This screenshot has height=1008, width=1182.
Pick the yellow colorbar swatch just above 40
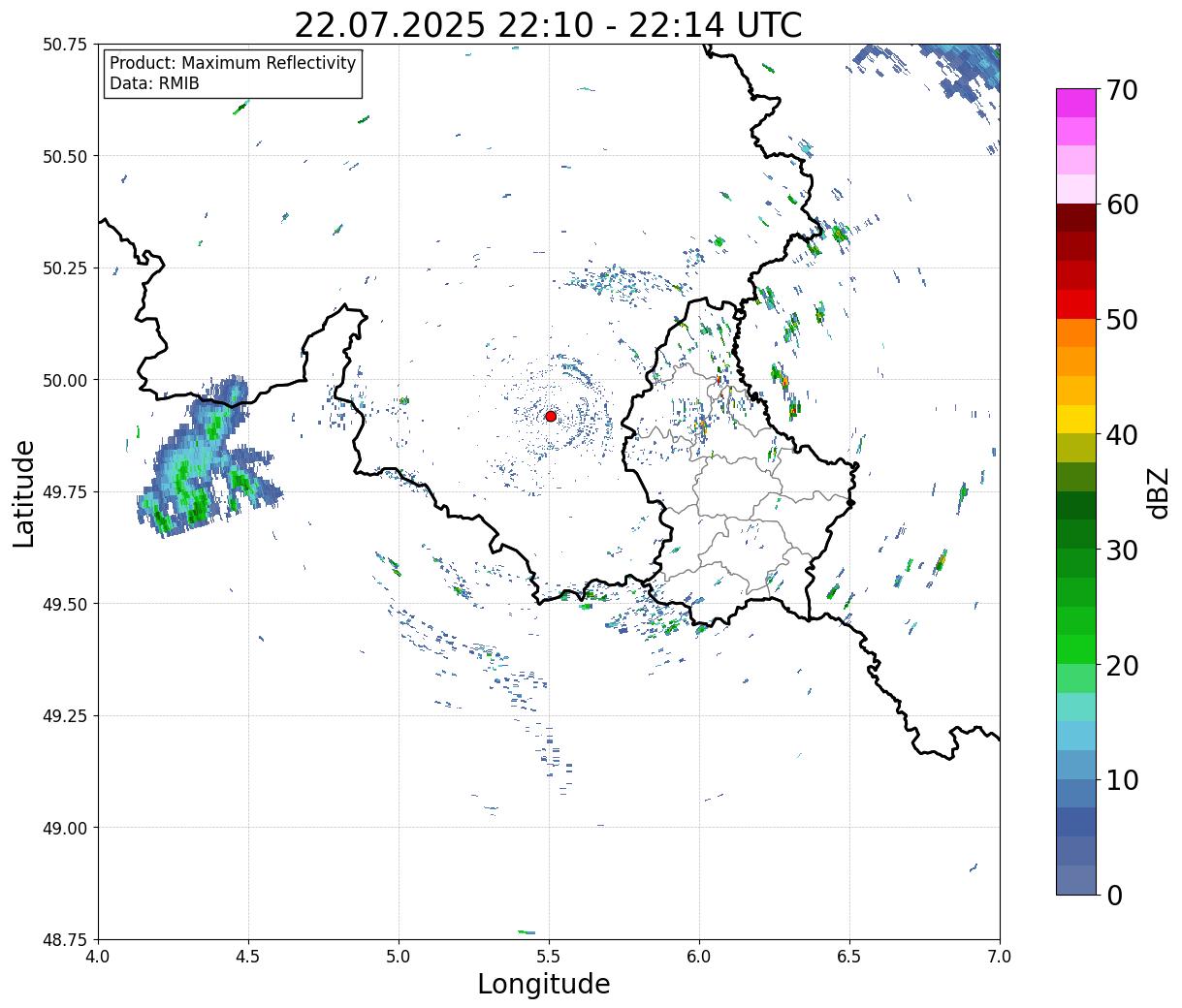pos(1076,419)
